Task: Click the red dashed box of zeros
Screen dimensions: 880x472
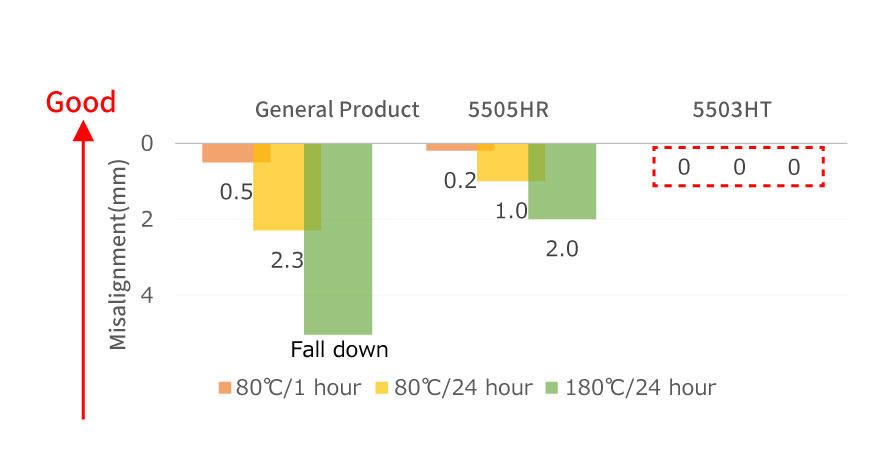Action: pos(738,167)
